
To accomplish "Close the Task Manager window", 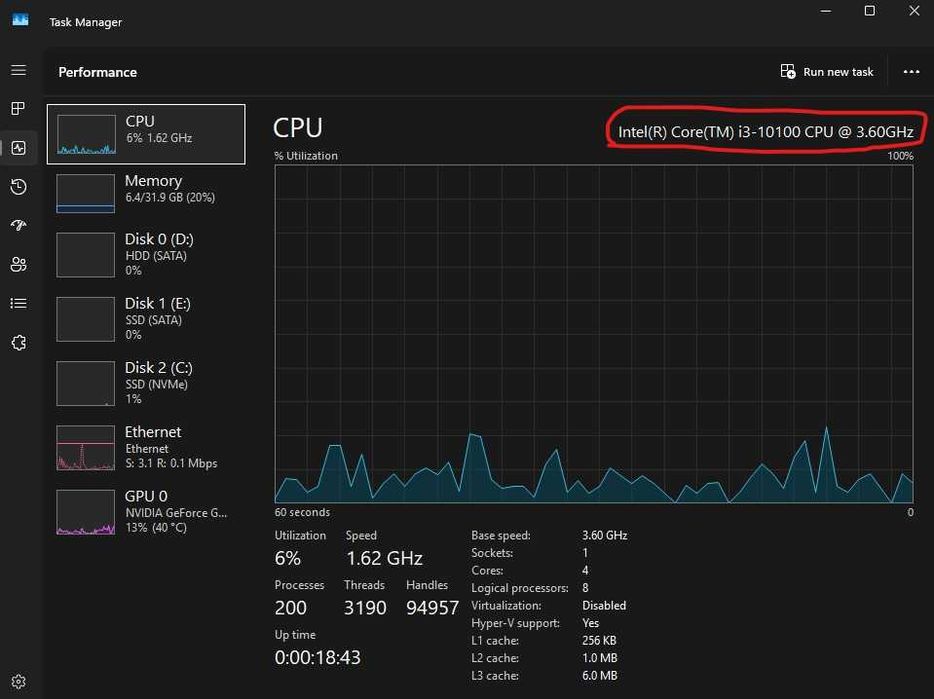I will (x=914, y=11).
